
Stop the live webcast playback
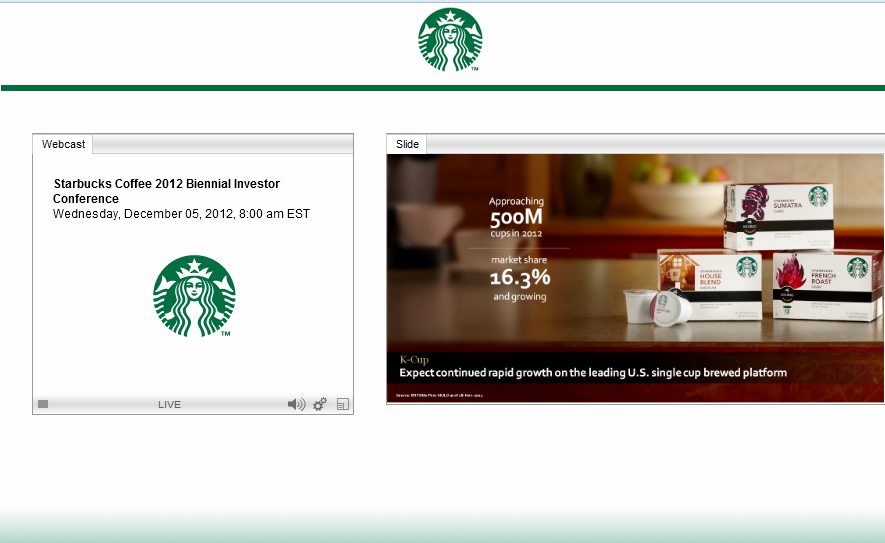click(43, 404)
